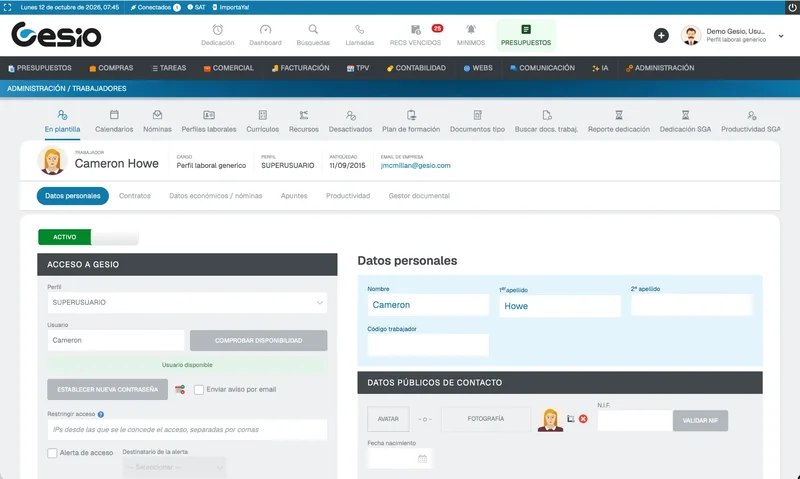The height and width of the screenshot is (479, 800).
Task: Open Búsquedas magnifier icon
Action: tap(313, 30)
